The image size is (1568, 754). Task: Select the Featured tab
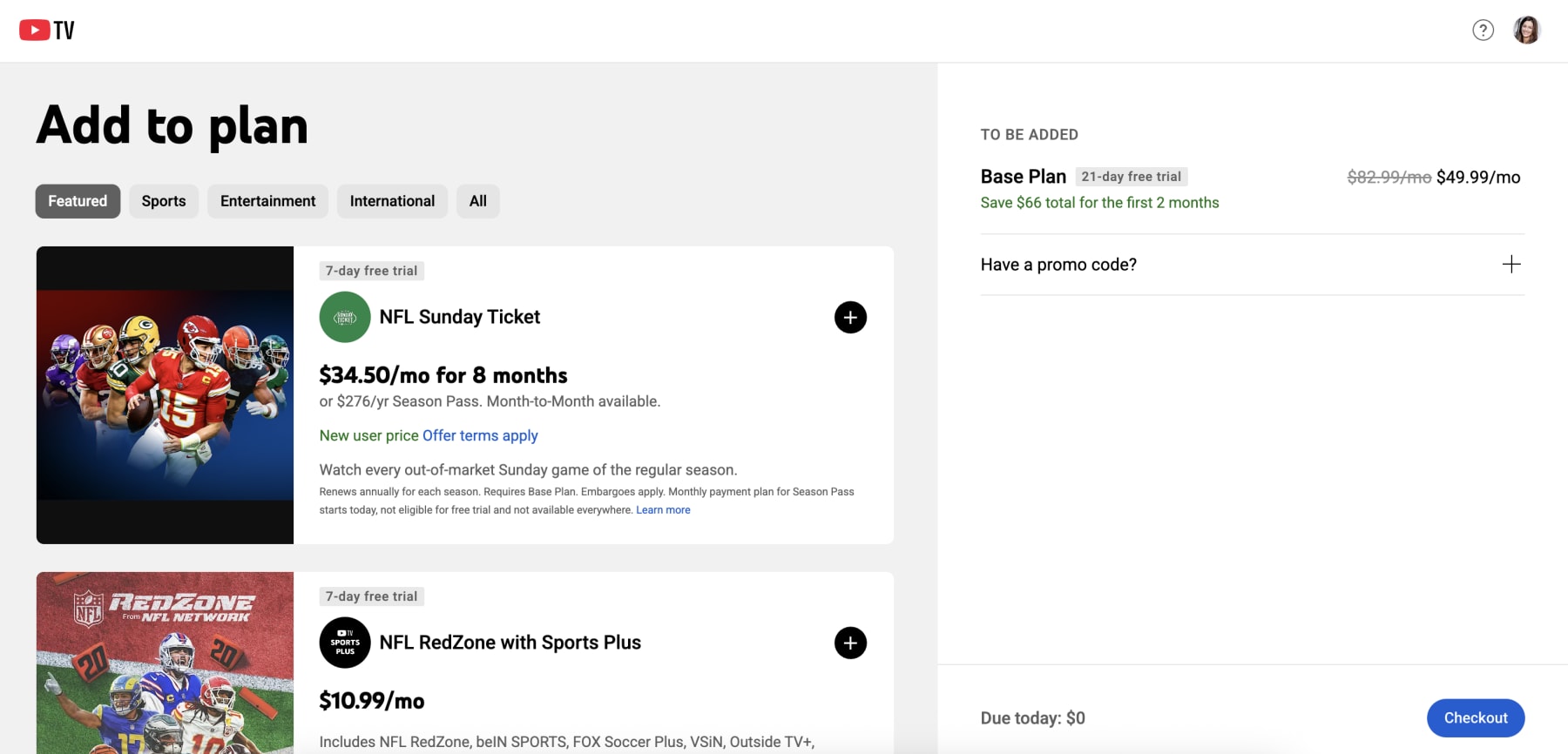78,201
